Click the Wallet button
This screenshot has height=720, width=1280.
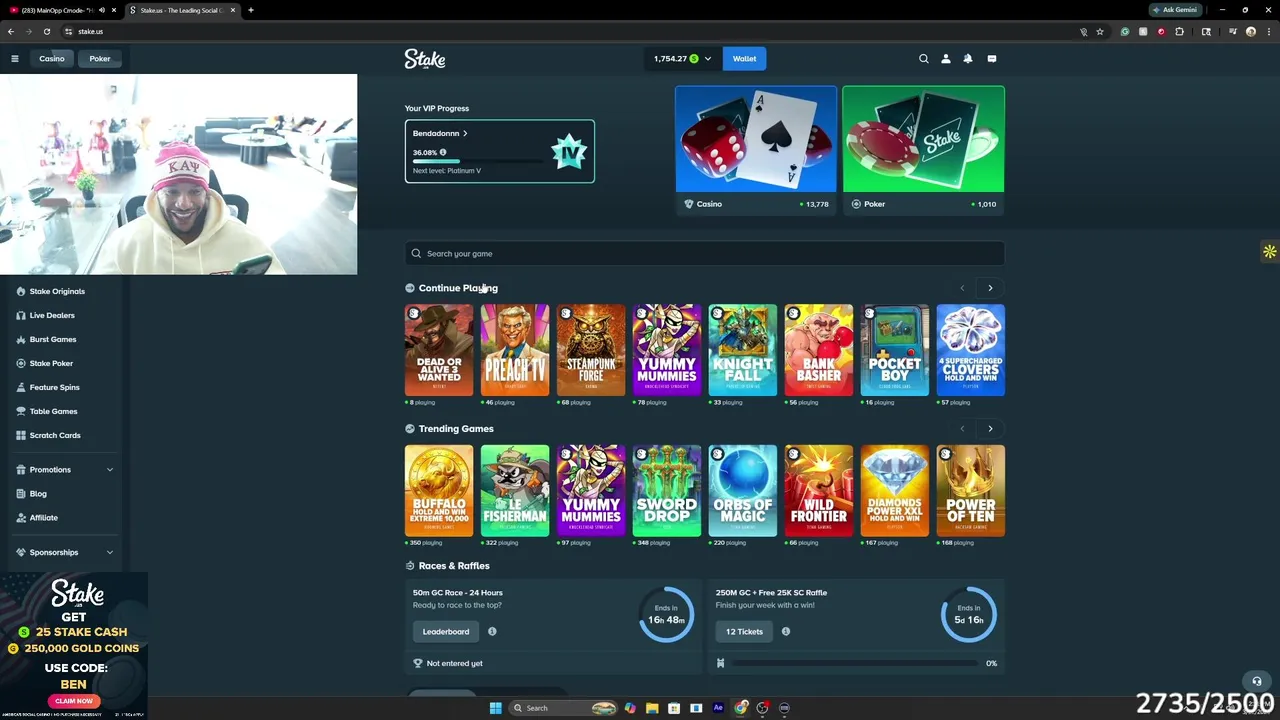744,59
